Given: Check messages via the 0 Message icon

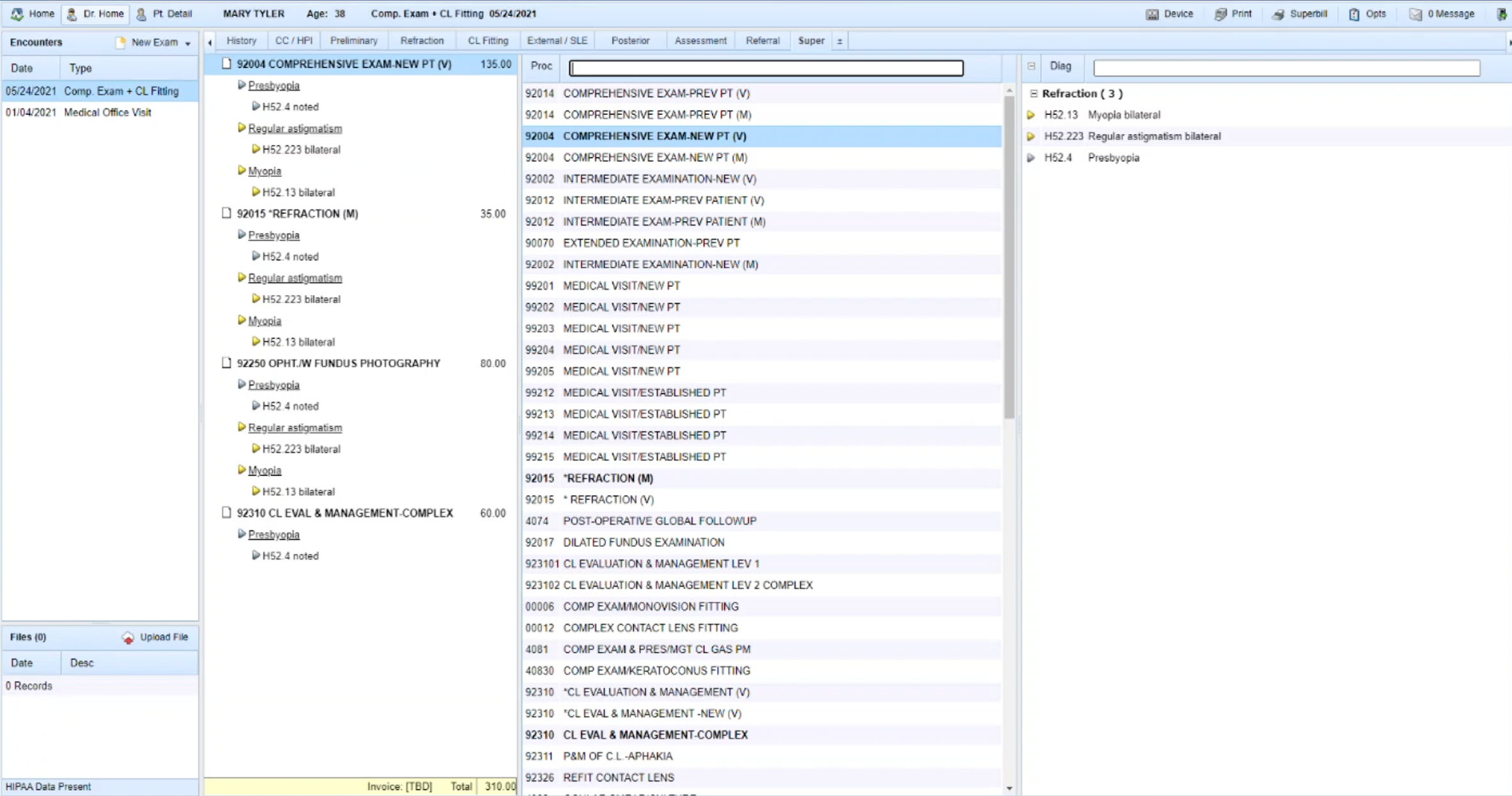Looking at the screenshot, I should pyautogui.click(x=1441, y=13).
